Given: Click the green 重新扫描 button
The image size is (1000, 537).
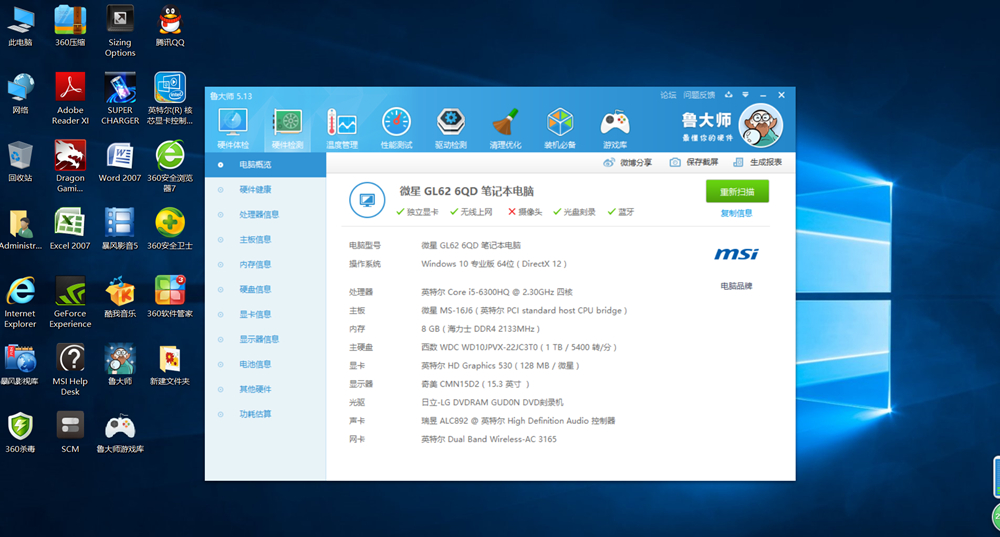Looking at the screenshot, I should 737,191.
